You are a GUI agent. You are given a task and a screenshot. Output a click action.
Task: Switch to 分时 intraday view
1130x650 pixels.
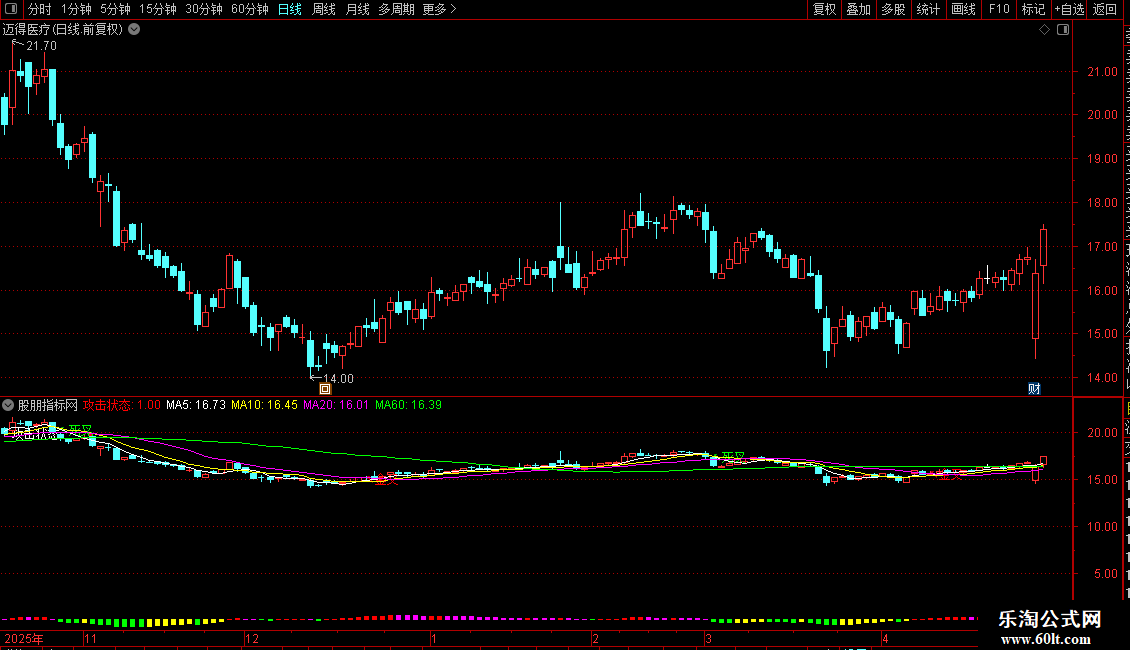pos(40,9)
